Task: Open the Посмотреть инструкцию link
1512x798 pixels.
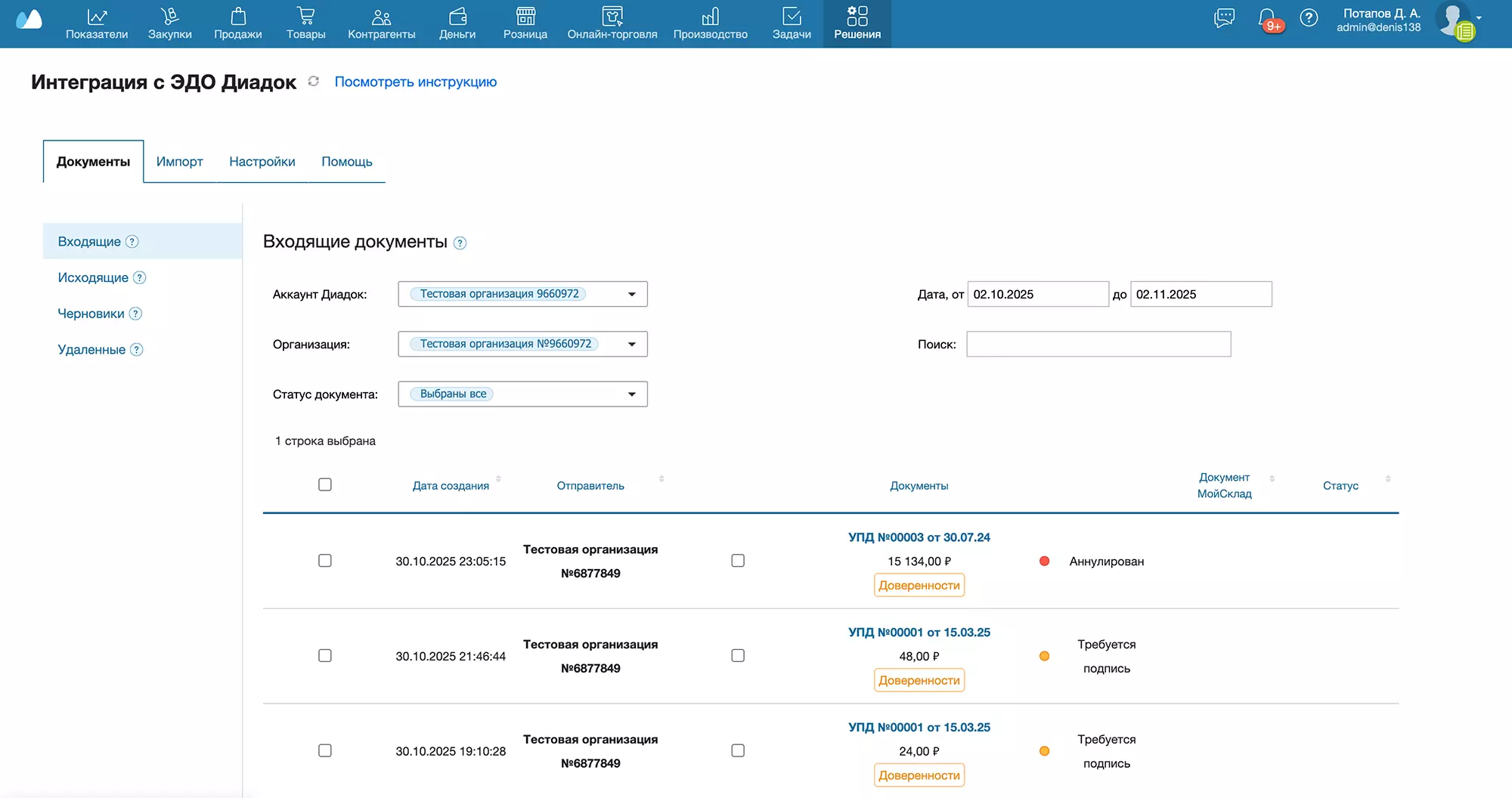Action: point(415,82)
